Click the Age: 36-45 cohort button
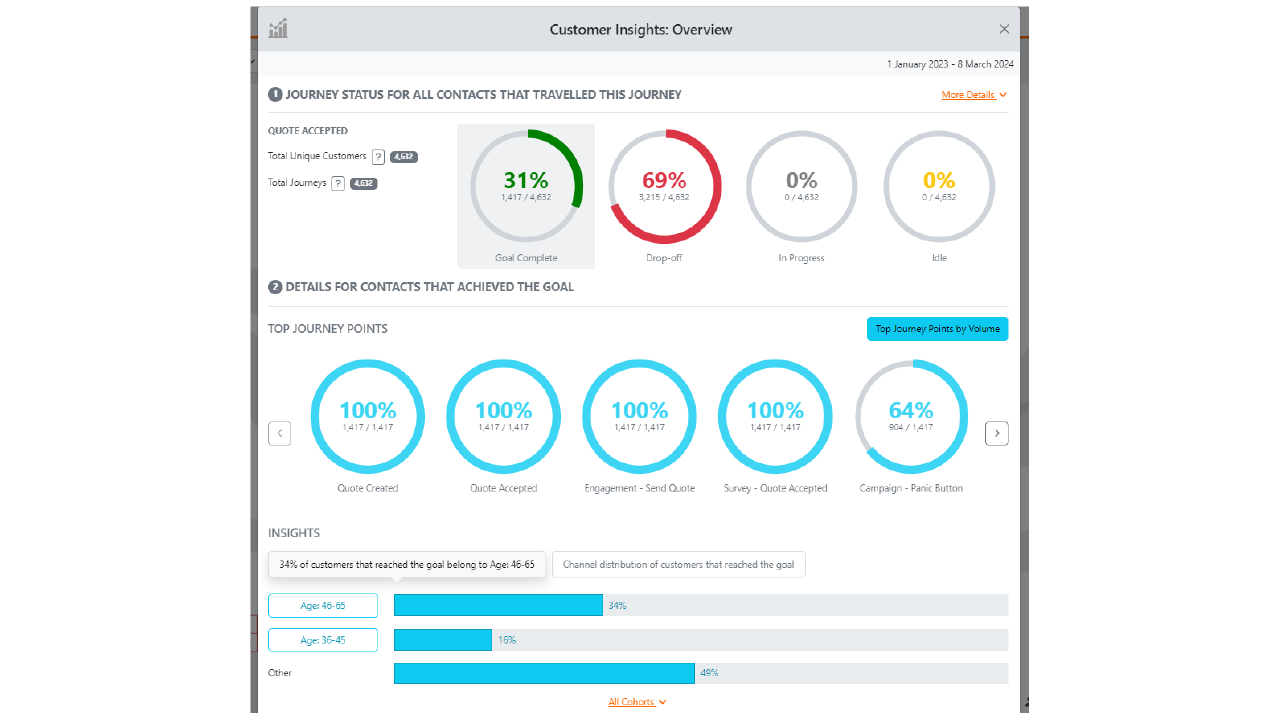Screen dimensions: 1280x720 click(323, 640)
